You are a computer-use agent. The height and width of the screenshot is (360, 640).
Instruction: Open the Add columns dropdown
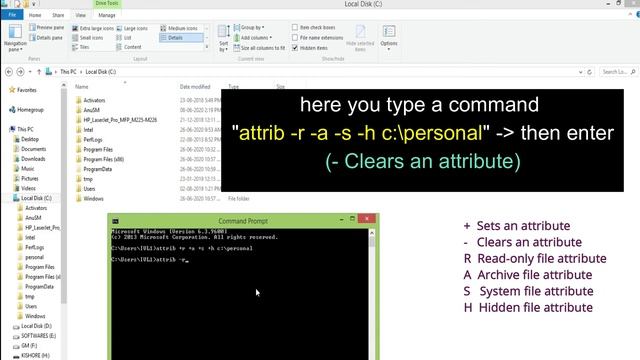[x=253, y=38]
